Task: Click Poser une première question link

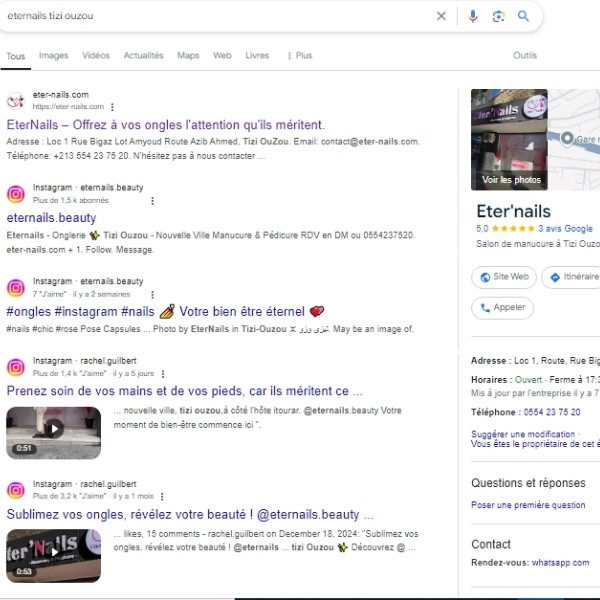Action: [528, 505]
